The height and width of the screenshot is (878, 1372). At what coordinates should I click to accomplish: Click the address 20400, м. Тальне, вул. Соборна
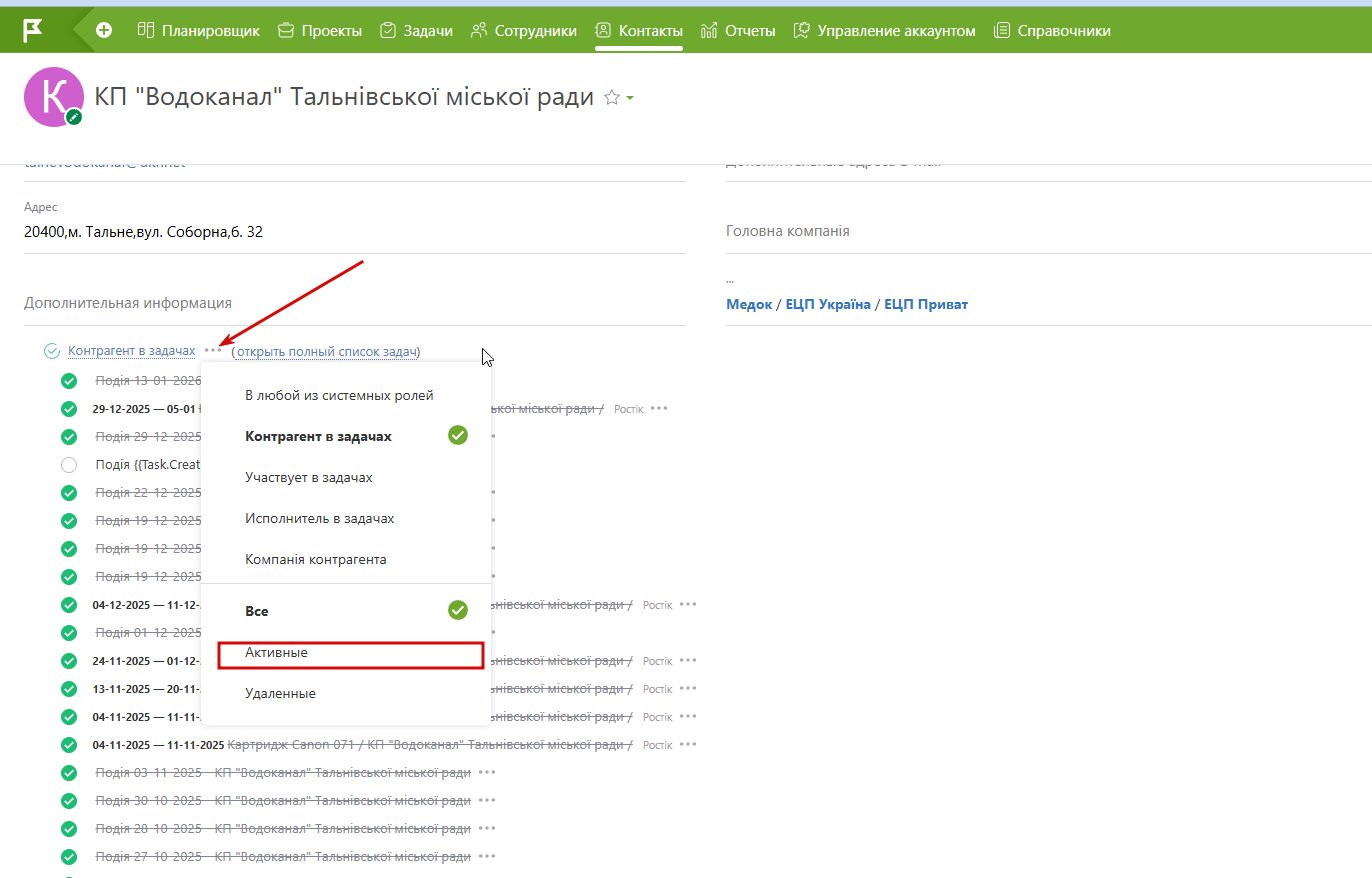pos(143,232)
